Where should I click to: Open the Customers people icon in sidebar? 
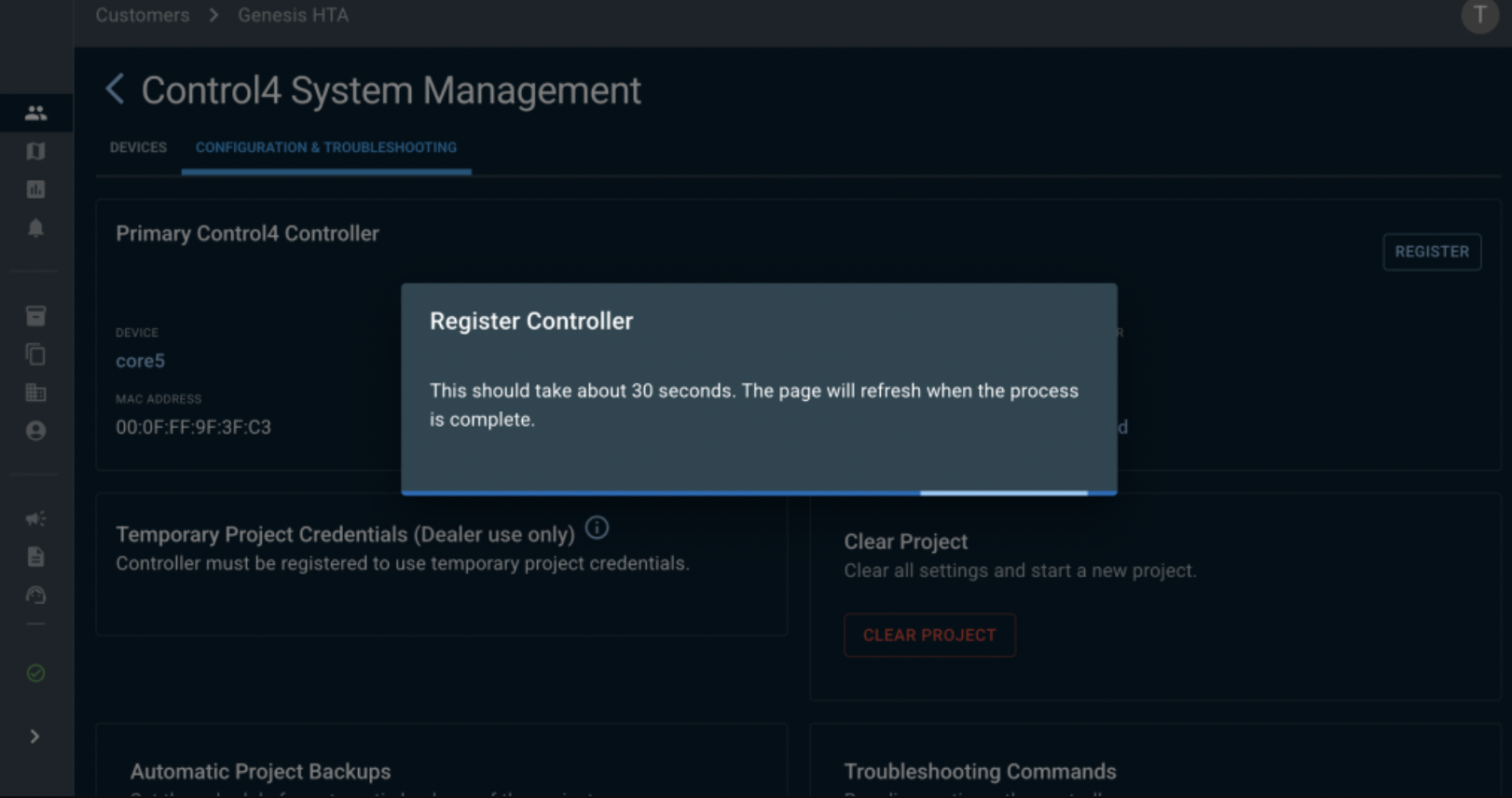tap(35, 113)
